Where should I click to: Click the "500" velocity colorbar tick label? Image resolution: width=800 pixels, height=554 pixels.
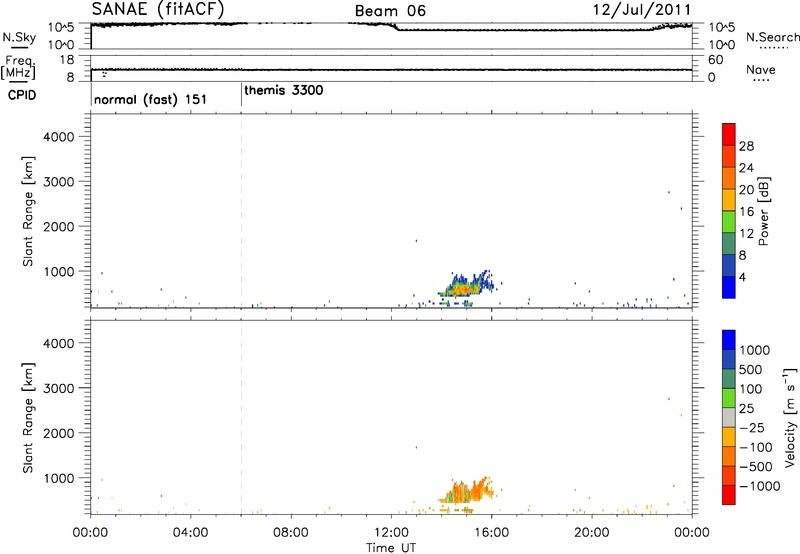pos(751,370)
